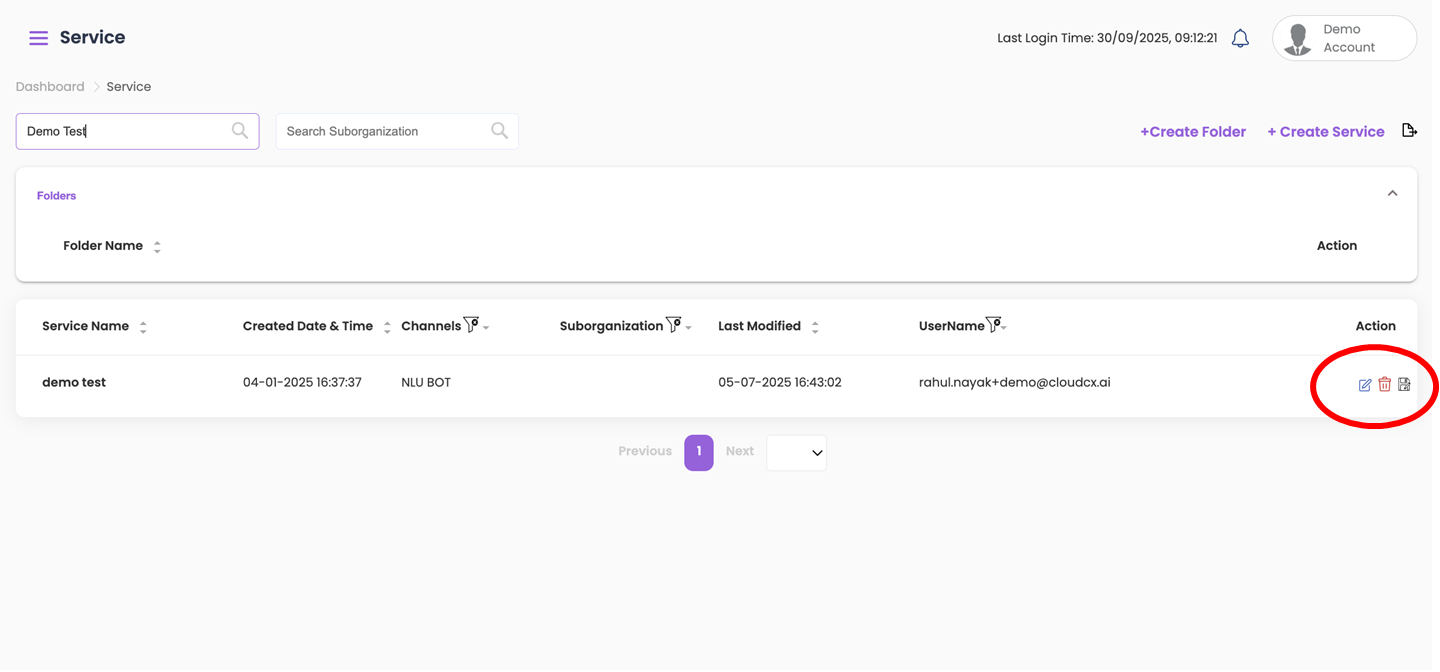Sort folders by Folder Name
This screenshot has width=1440, height=672.
pyautogui.click(x=157, y=247)
